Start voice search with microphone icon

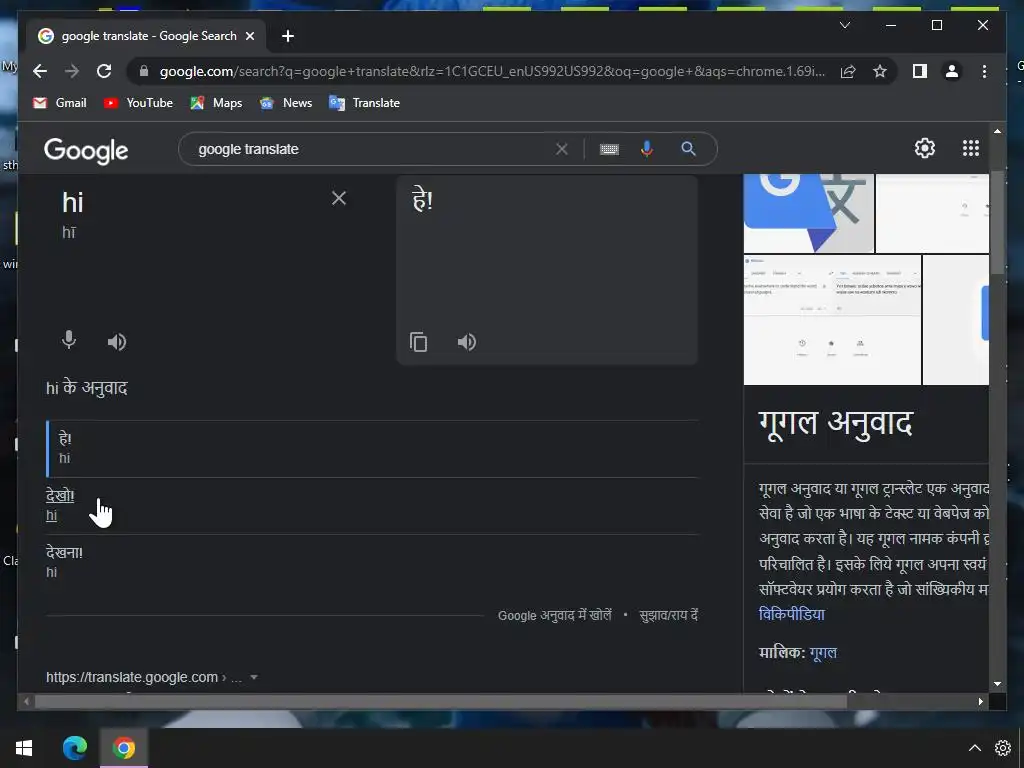647,149
